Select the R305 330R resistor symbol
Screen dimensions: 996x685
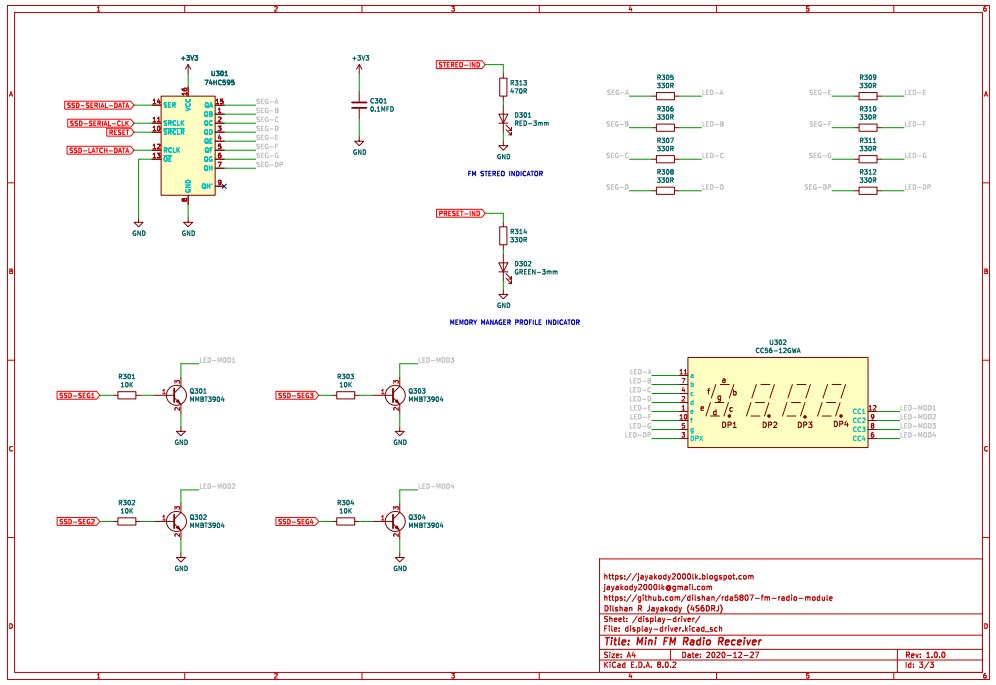pos(665,96)
